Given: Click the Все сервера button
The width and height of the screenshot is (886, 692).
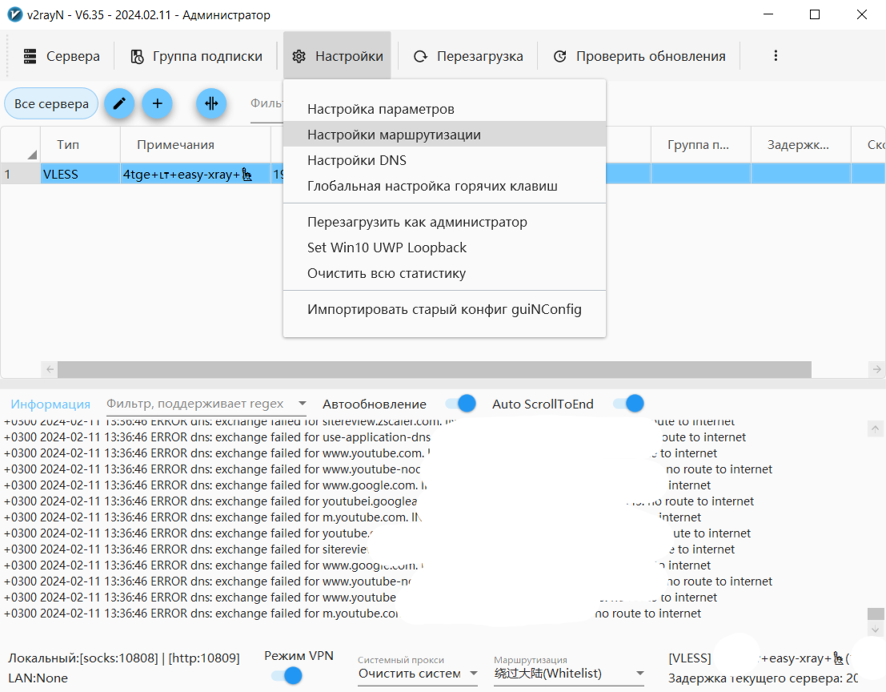Looking at the screenshot, I should (51, 103).
